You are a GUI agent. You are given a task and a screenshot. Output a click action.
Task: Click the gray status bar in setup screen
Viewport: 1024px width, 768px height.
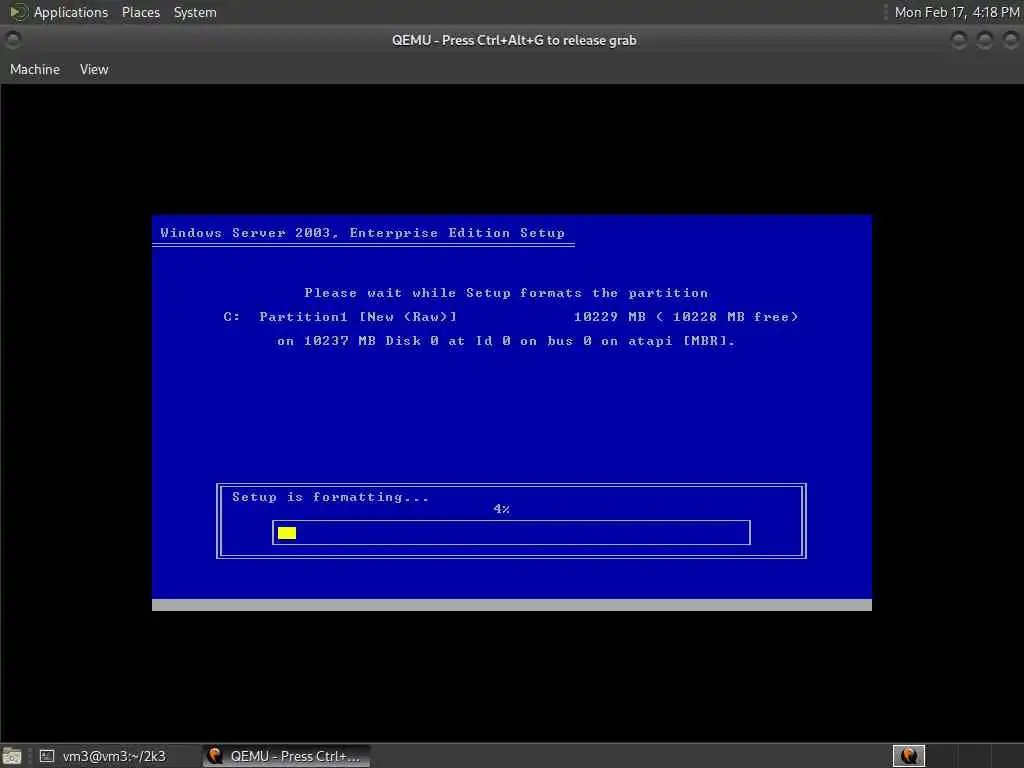point(511,605)
